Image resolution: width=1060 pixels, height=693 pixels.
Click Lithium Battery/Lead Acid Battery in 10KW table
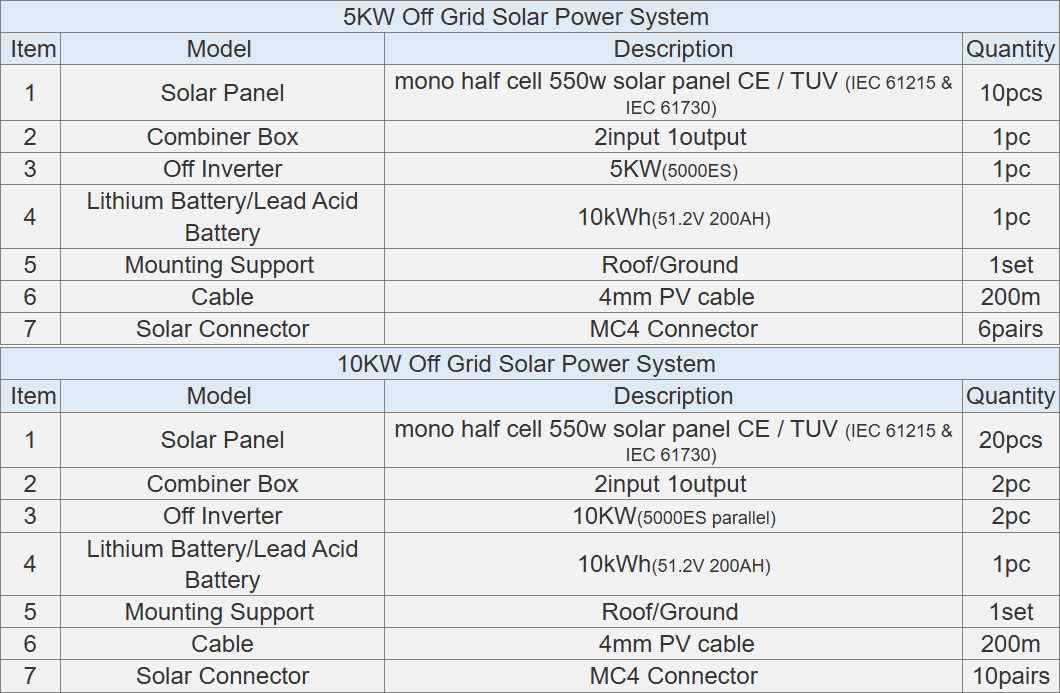click(x=222, y=564)
